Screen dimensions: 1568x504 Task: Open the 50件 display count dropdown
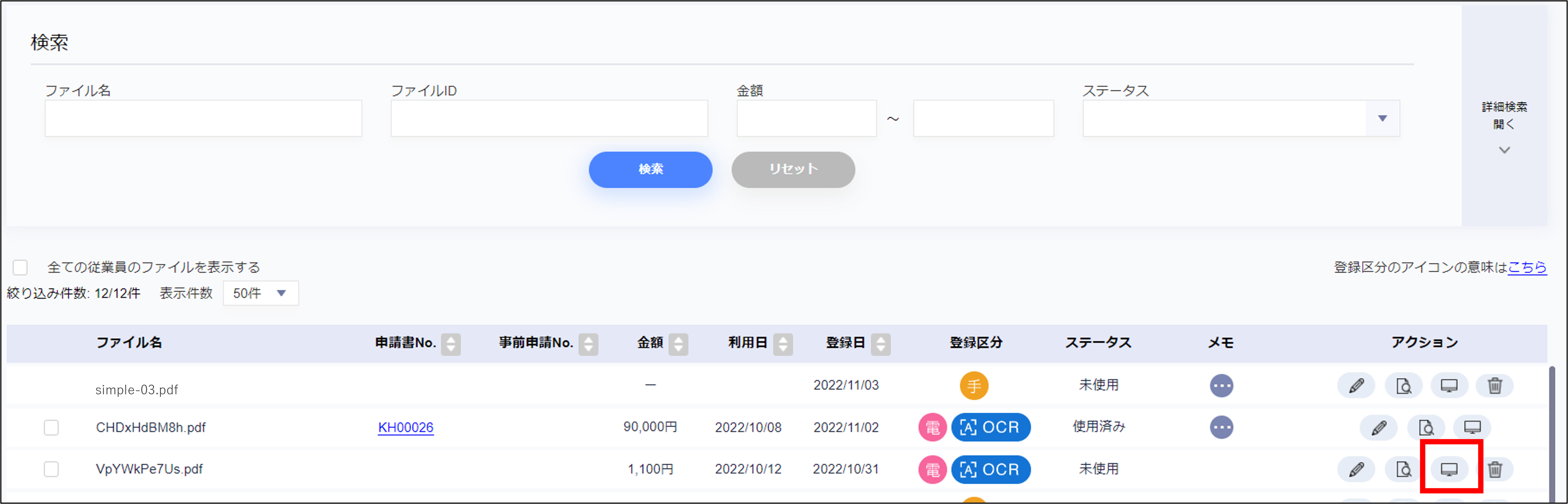coord(261,293)
